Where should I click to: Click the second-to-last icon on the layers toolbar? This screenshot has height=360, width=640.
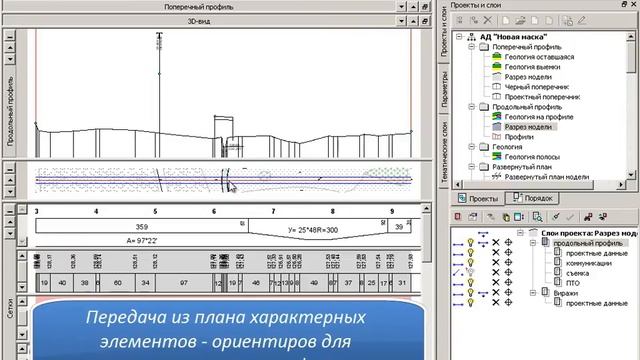[x=588, y=217]
